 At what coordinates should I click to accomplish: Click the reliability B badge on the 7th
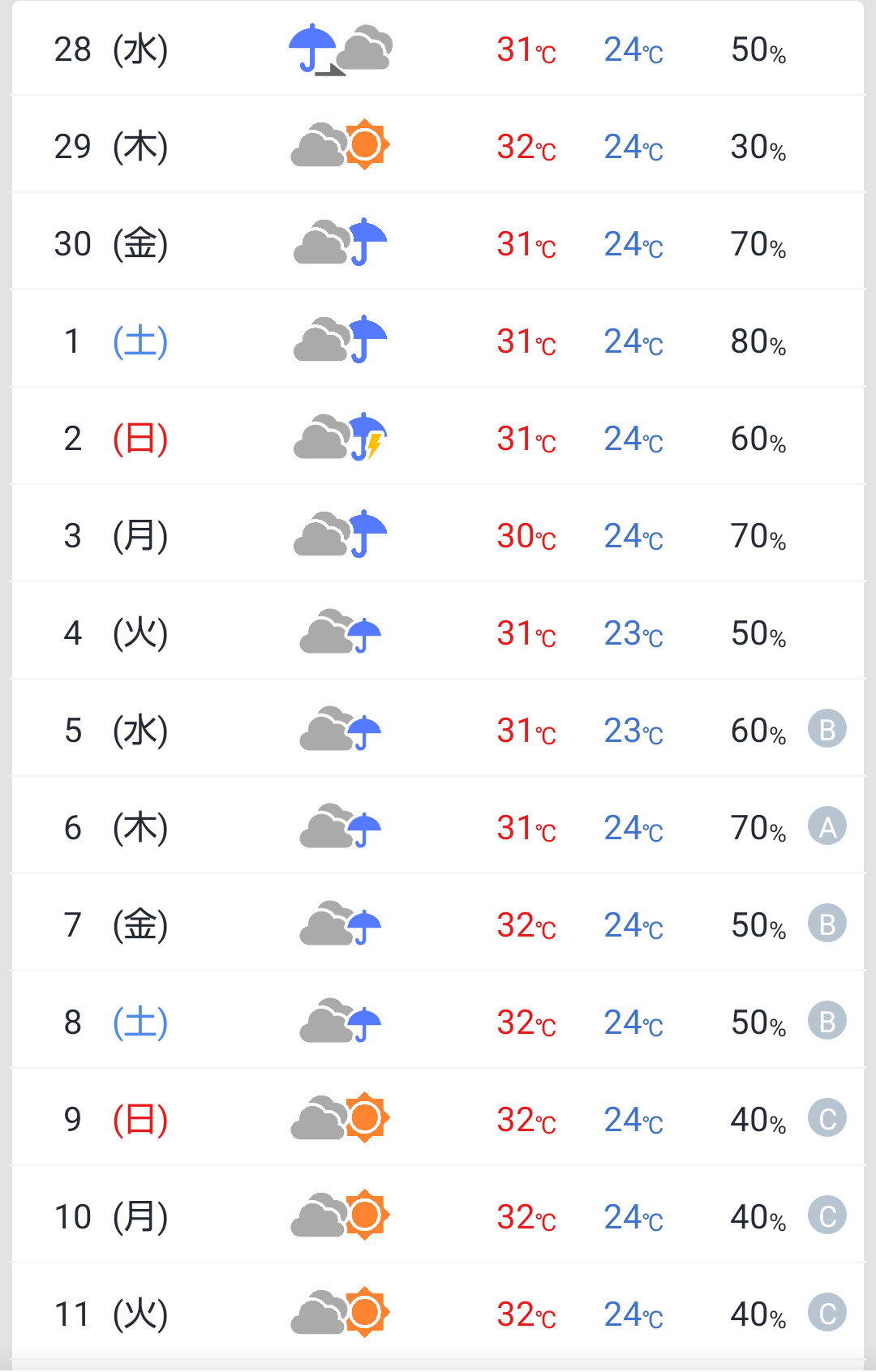[827, 924]
